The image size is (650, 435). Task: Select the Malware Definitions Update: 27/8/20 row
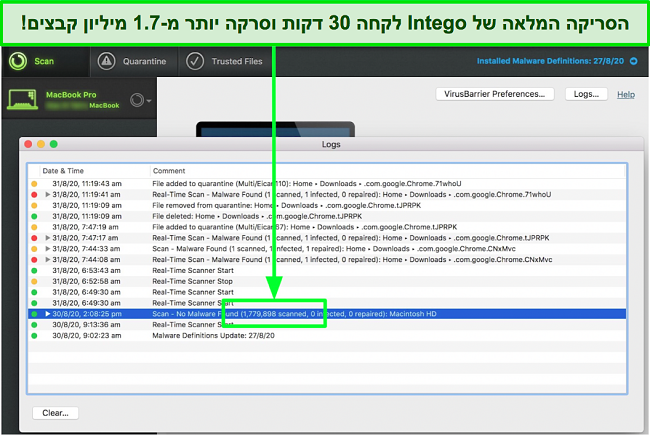point(327,335)
